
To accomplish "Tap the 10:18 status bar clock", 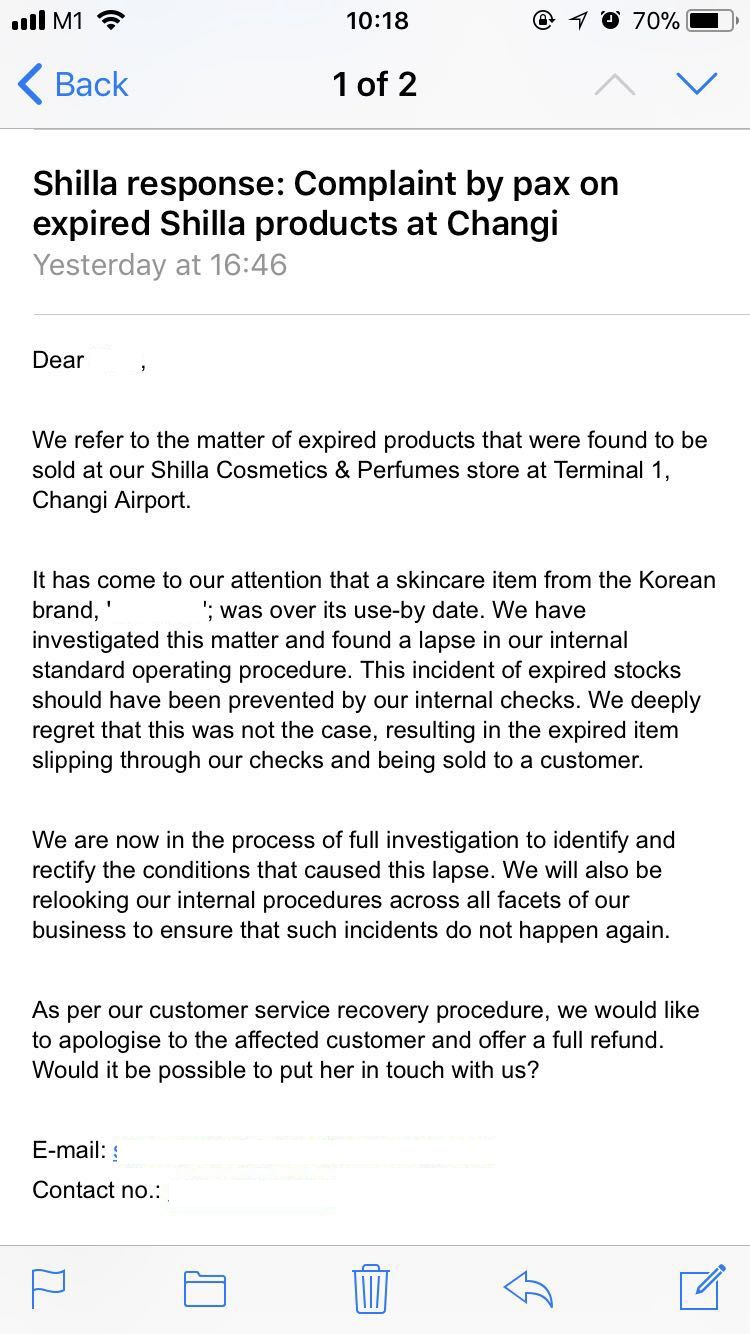I will coord(377,20).
